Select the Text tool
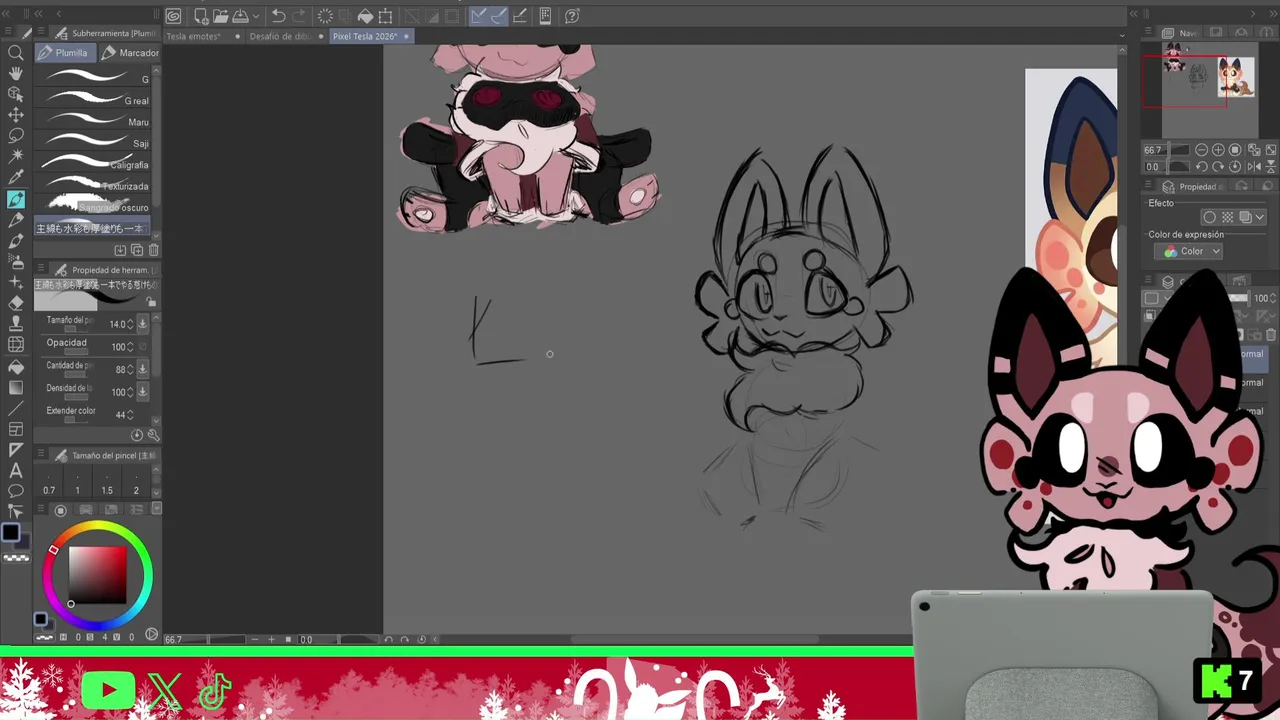The width and height of the screenshot is (1280, 720). [x=16, y=470]
